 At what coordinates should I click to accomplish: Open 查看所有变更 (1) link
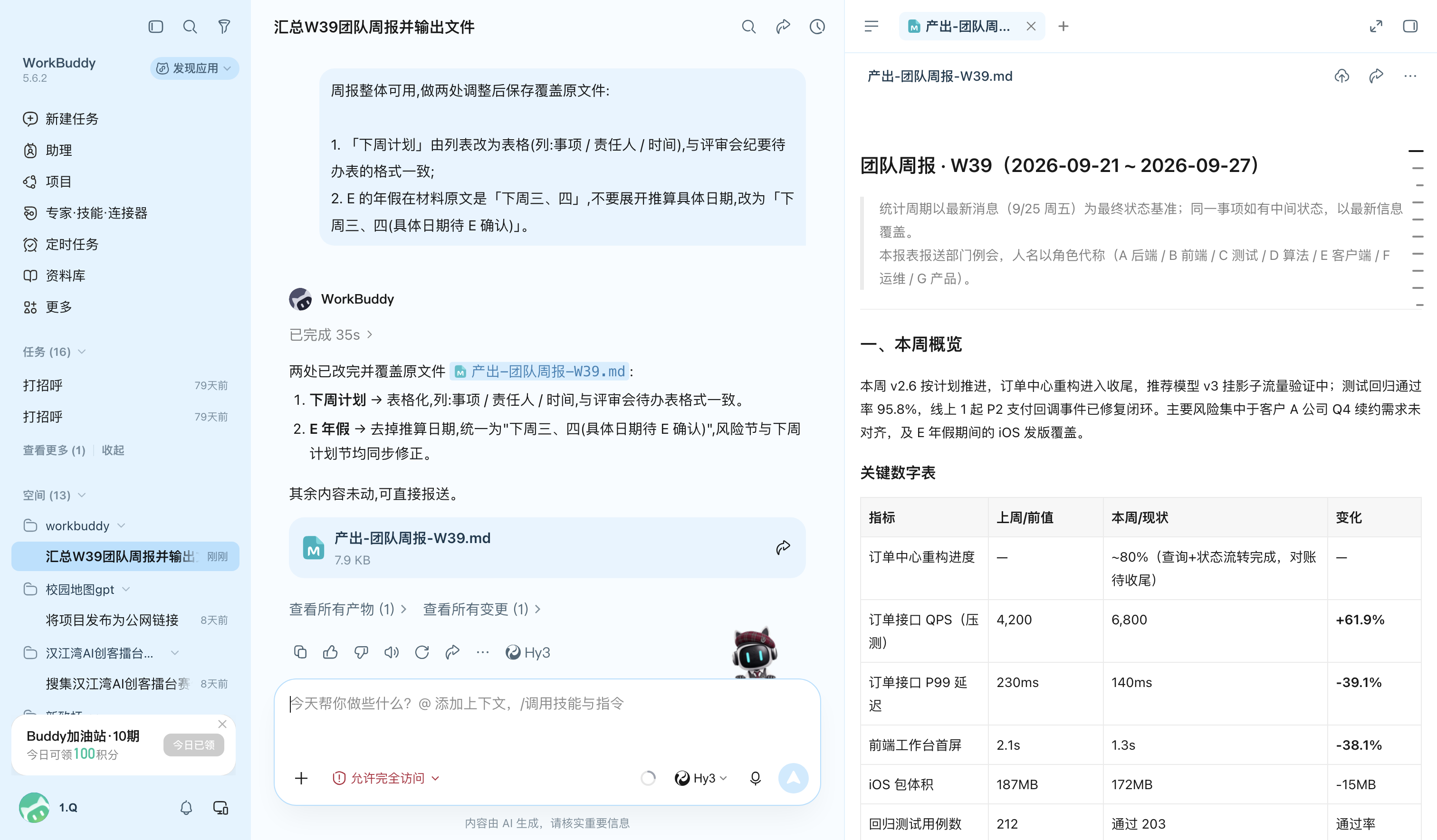(482, 609)
